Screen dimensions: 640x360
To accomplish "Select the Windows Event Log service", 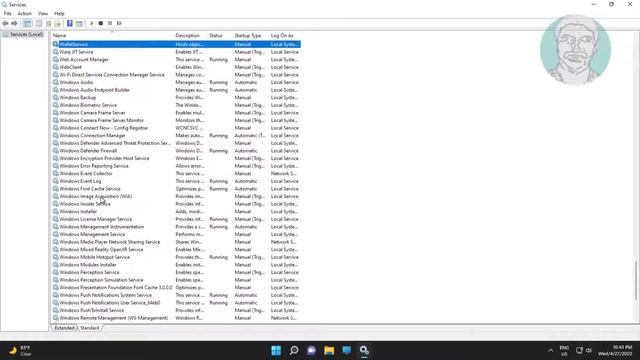I will (176, 181).
